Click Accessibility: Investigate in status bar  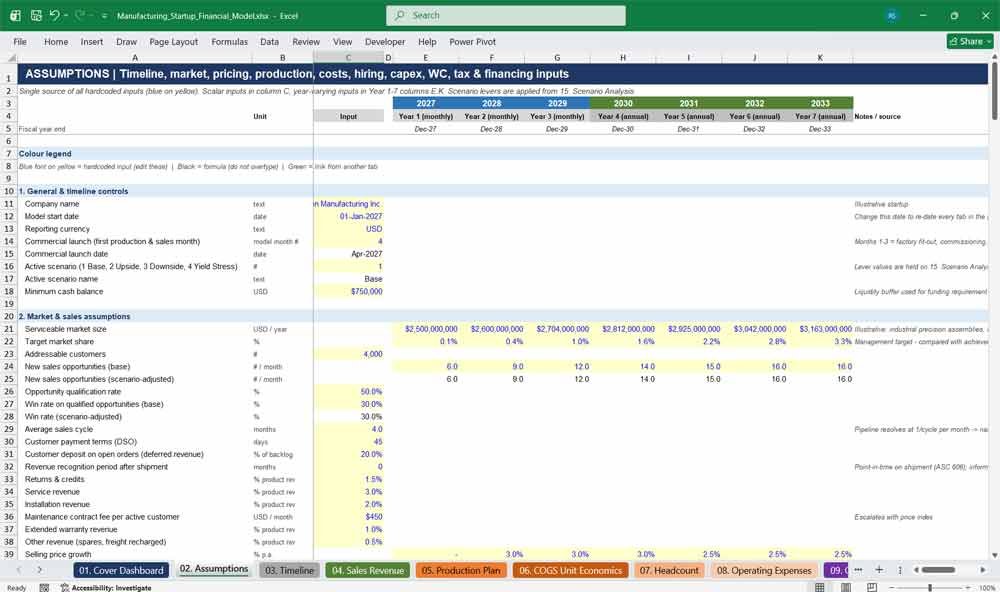[106, 588]
